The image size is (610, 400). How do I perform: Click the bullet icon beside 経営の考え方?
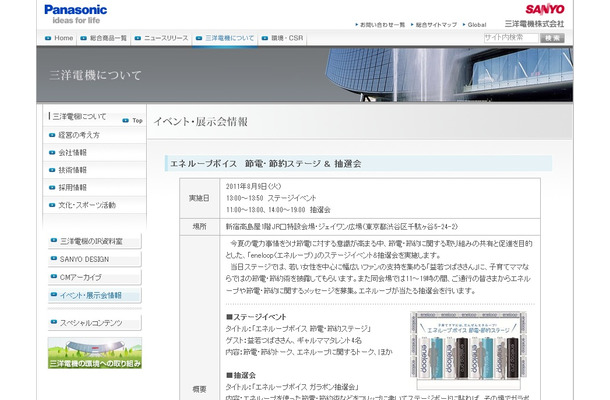click(x=52, y=135)
